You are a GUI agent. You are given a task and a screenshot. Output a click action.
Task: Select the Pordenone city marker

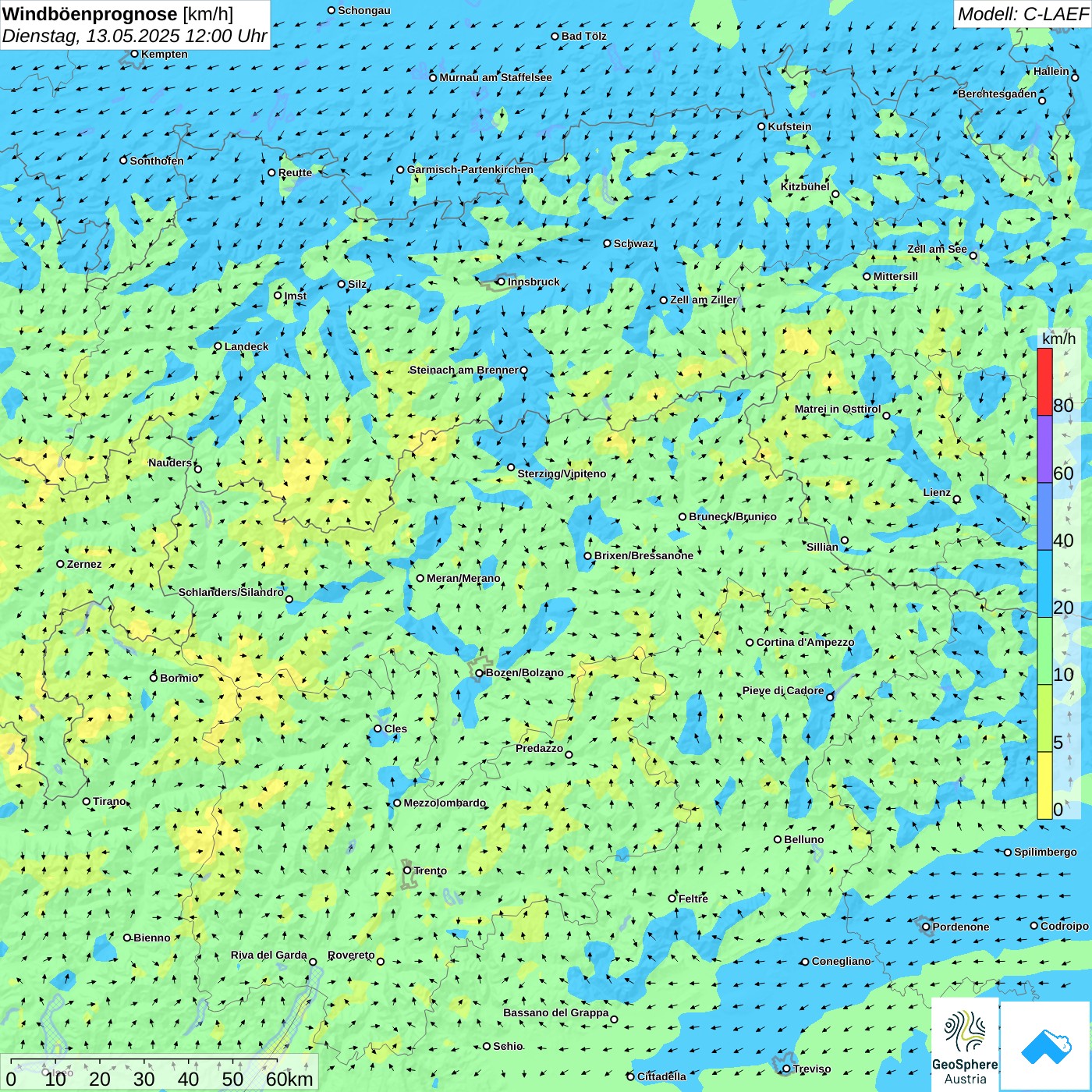926,927
